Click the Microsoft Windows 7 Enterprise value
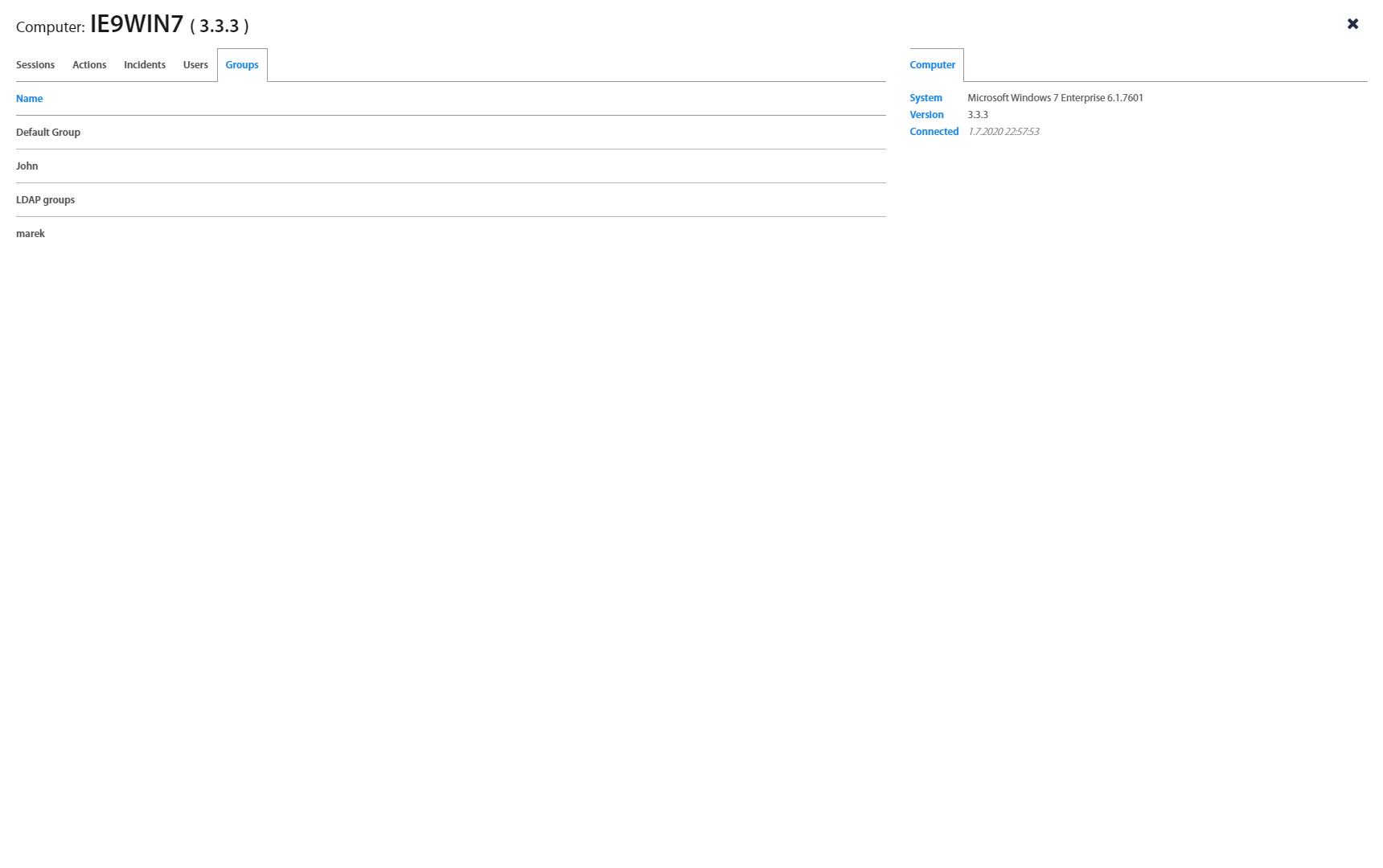 point(1055,98)
